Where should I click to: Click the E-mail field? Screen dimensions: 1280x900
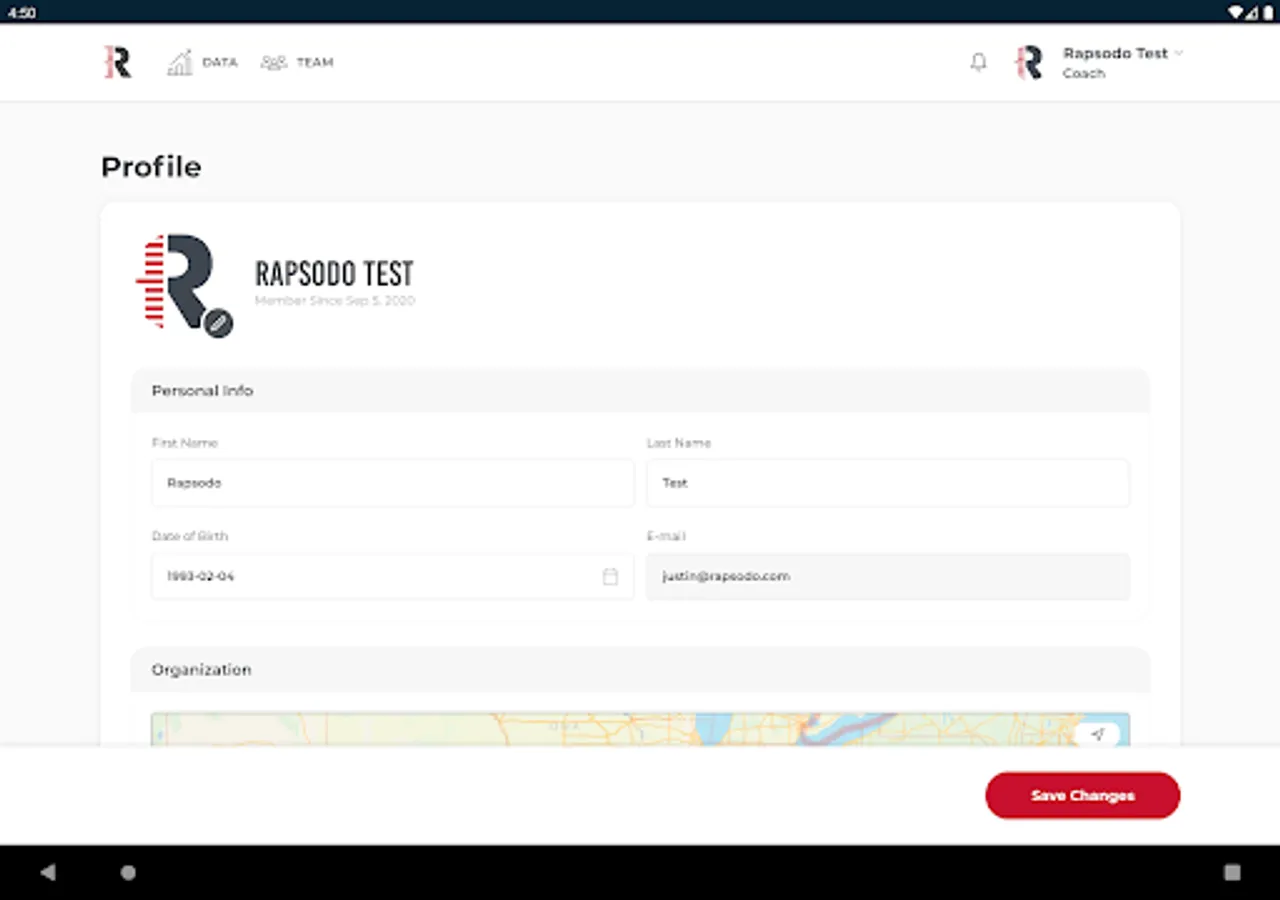[888, 577]
